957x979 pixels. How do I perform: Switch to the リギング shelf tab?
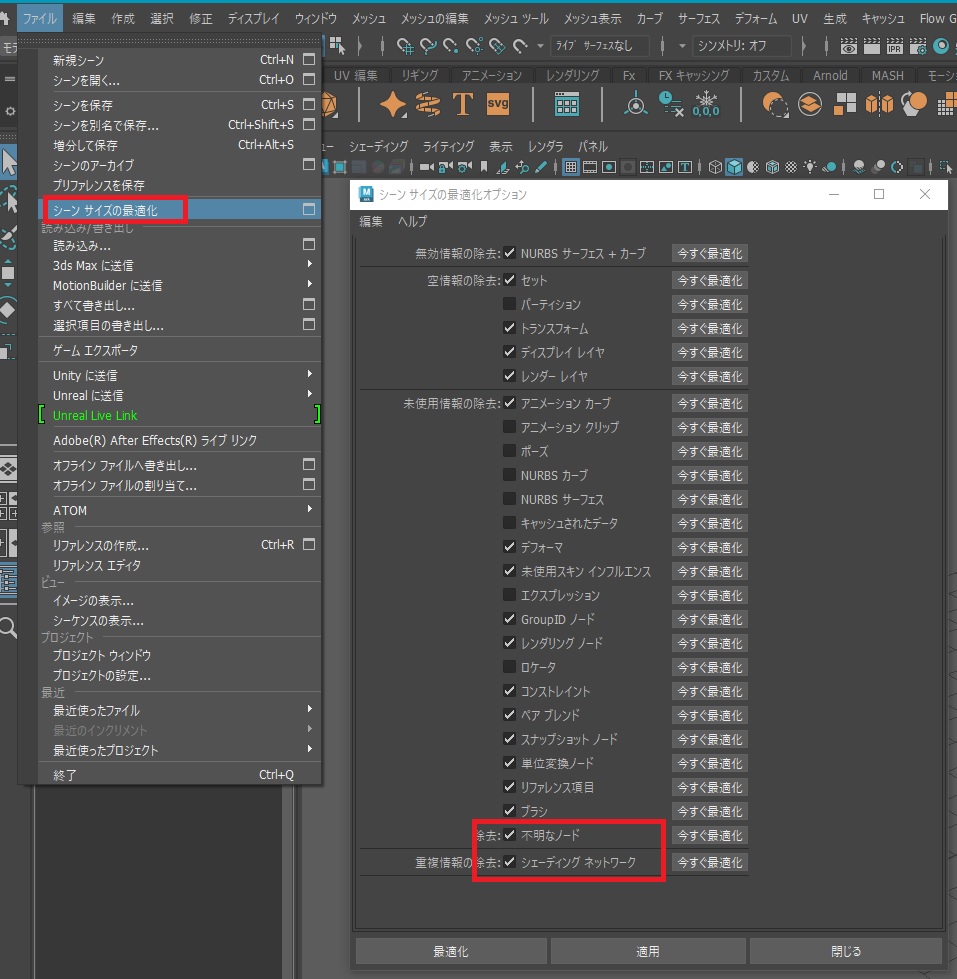point(420,76)
